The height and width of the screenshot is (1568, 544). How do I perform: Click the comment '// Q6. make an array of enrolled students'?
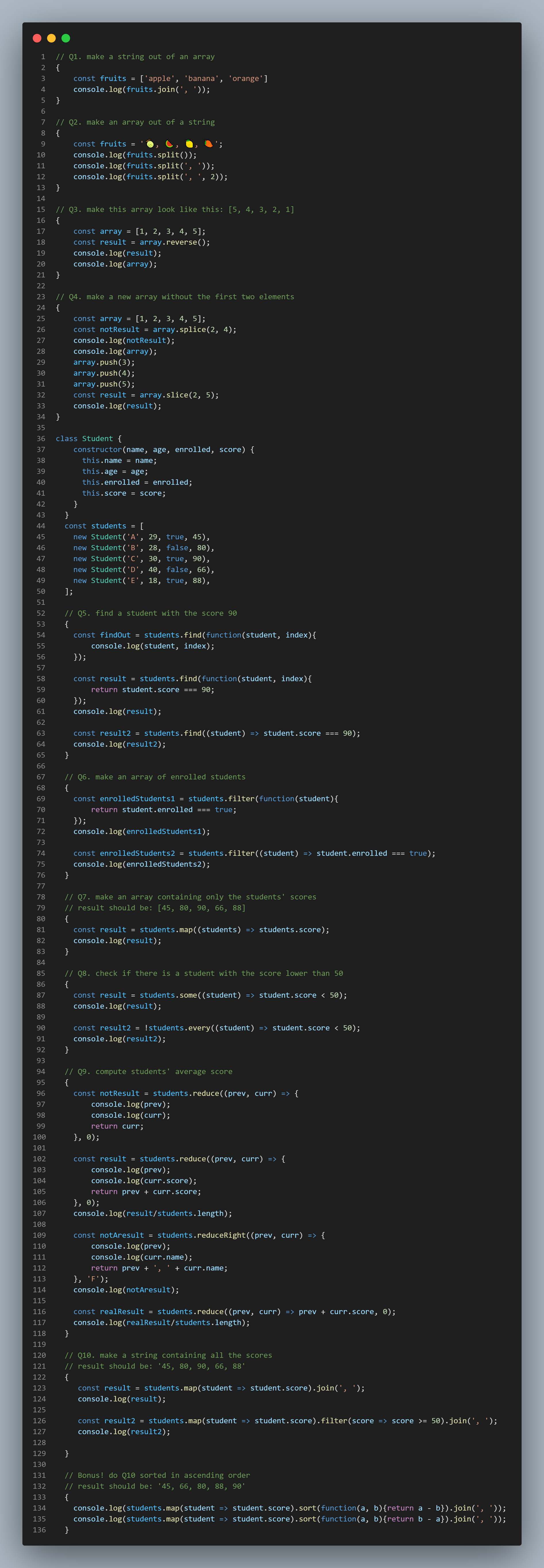point(155,777)
